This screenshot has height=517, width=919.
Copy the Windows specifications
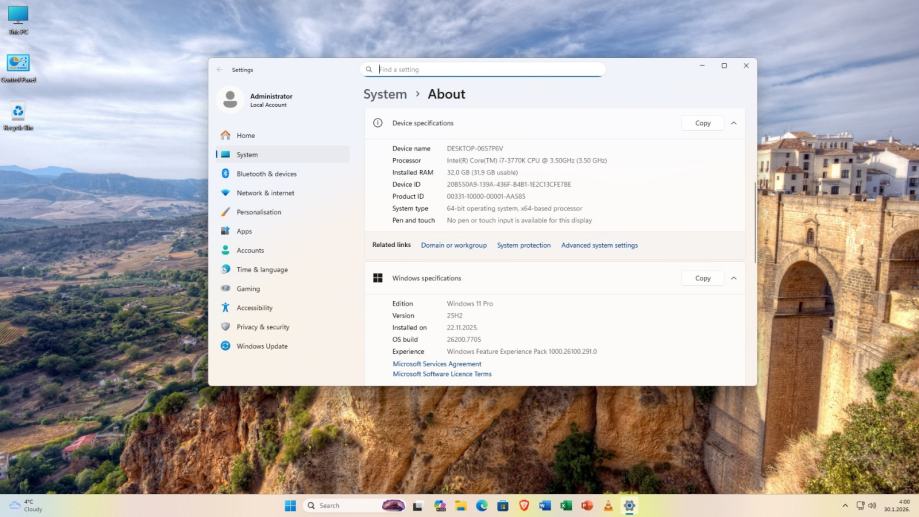click(702, 278)
